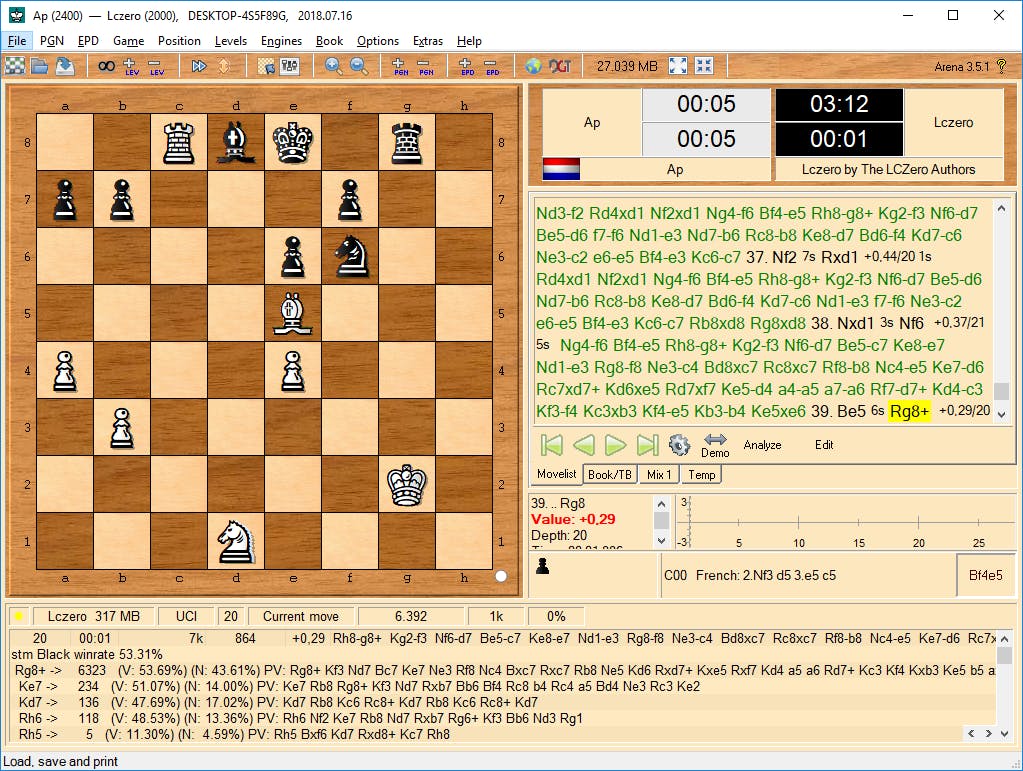Click the save game toolbar icon
The image size is (1023, 771).
pos(64,66)
